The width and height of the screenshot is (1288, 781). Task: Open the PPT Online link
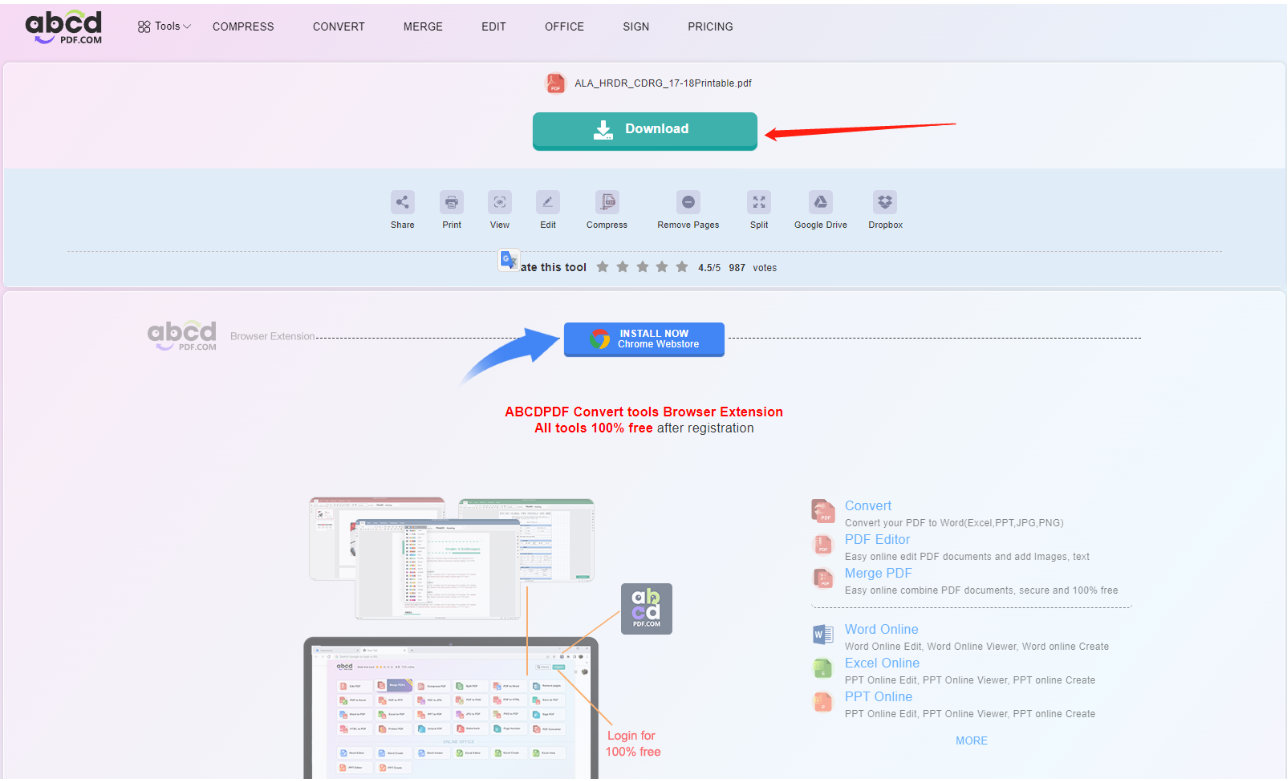[879, 697]
